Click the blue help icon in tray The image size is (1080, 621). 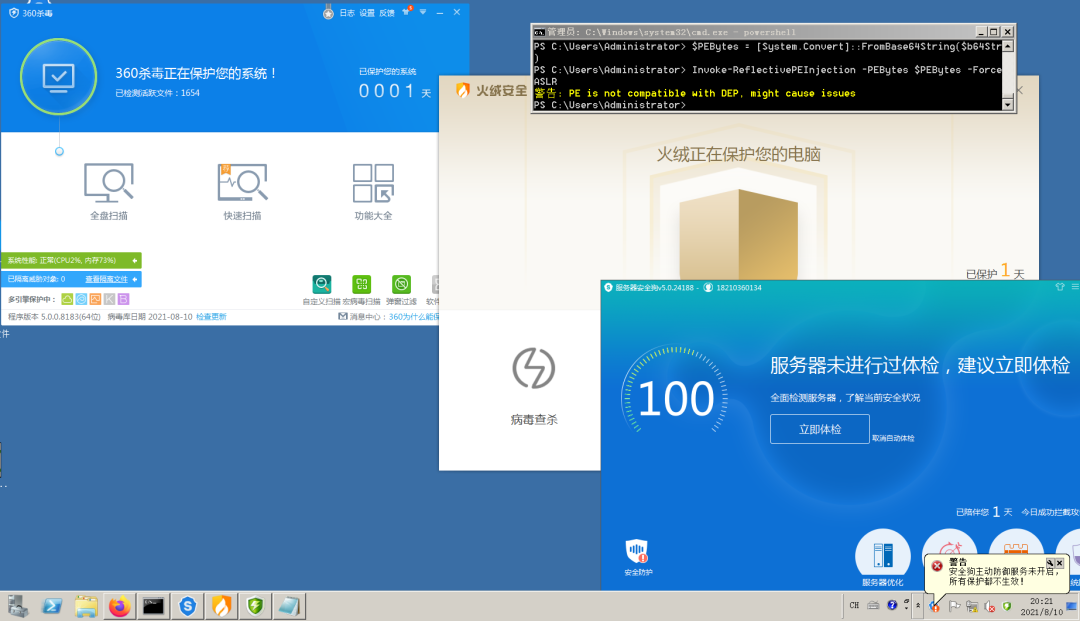click(x=892, y=605)
